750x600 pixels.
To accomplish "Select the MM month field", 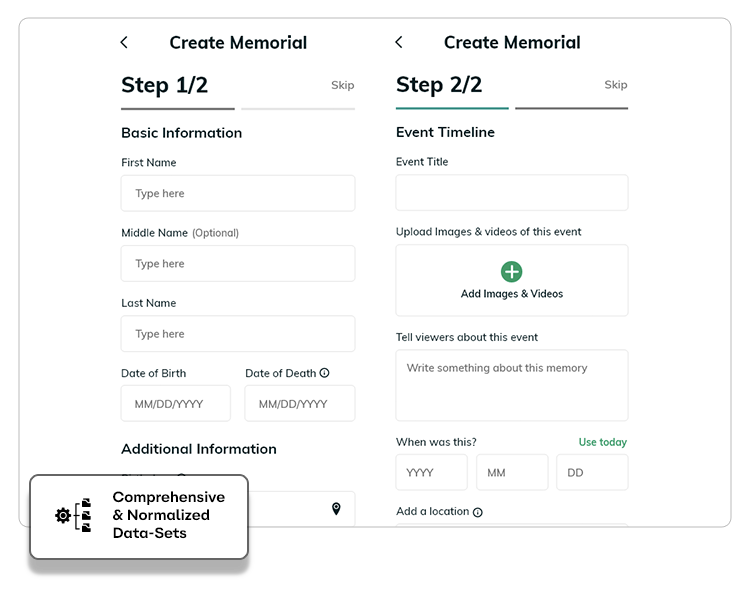I will pyautogui.click(x=512, y=472).
